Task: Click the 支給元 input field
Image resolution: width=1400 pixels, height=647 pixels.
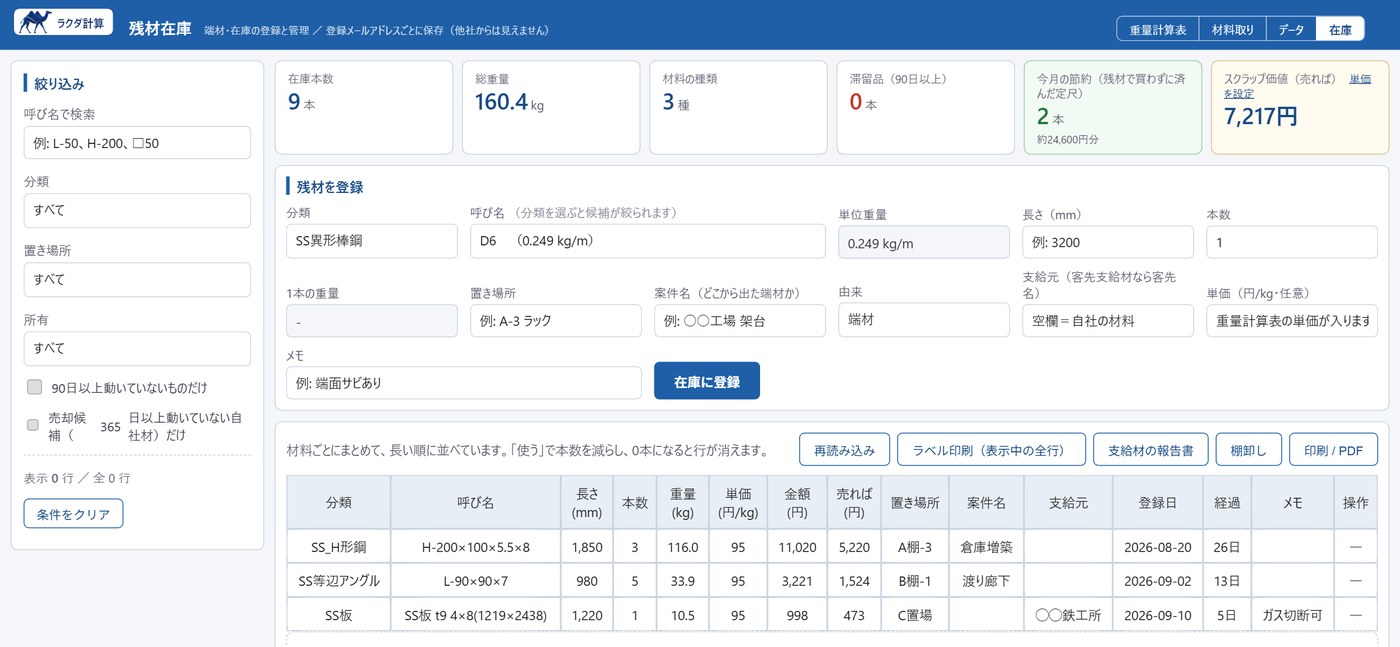Action: [1108, 321]
